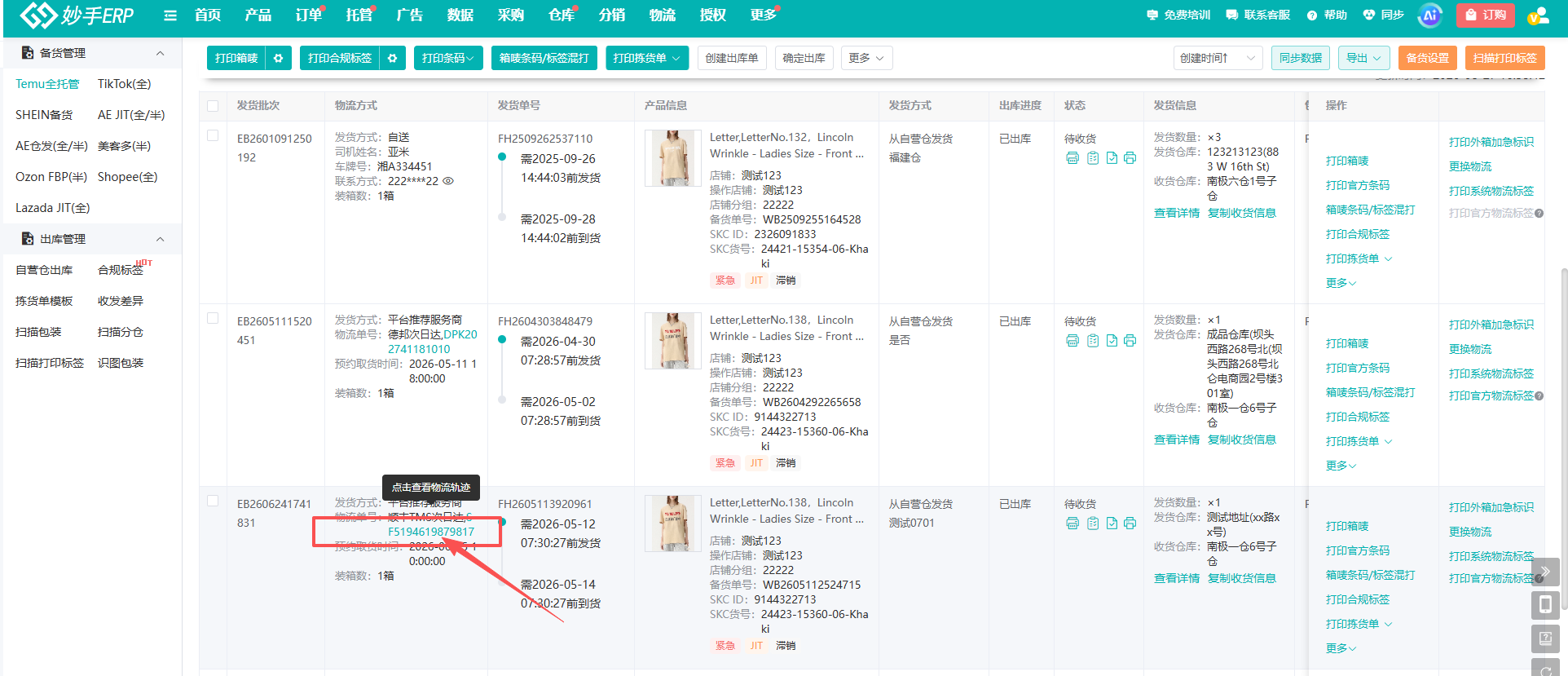
Task: Click help icon next to disabled 打印官方物流标签
Action: coord(1539,214)
